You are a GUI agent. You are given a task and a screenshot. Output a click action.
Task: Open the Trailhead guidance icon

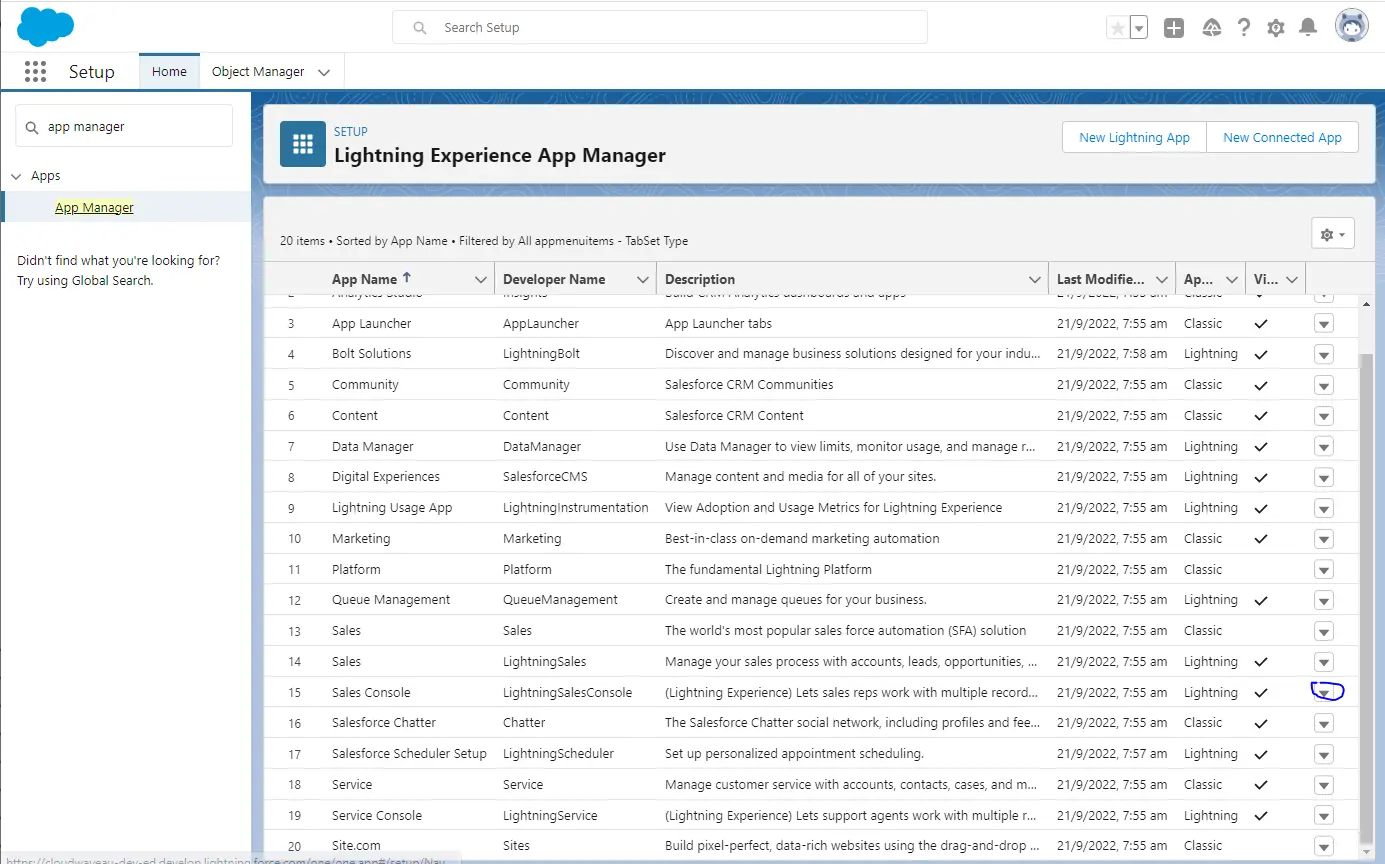[1211, 28]
